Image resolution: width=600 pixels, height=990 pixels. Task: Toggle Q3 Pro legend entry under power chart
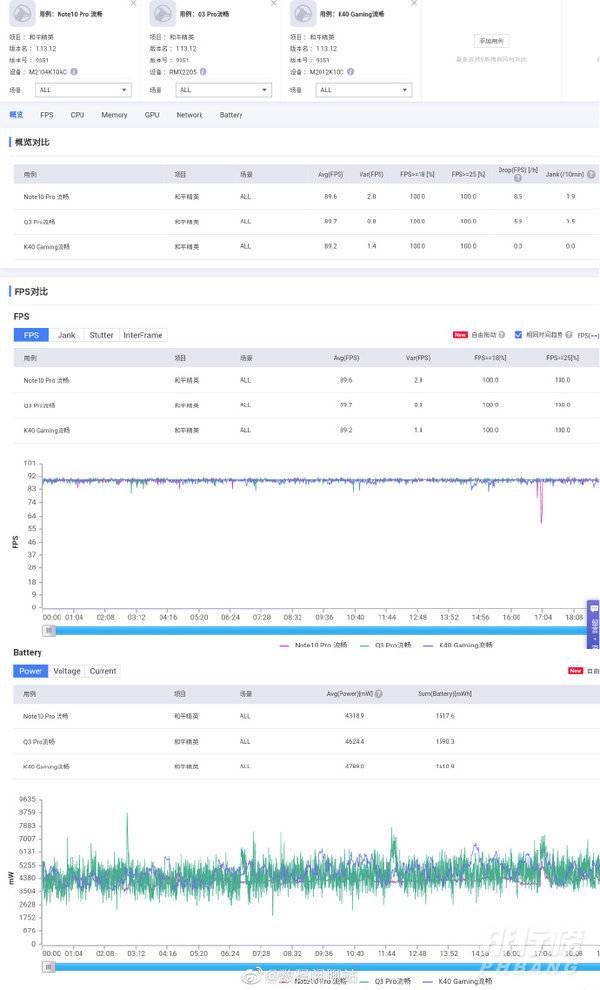pyautogui.click(x=385, y=981)
